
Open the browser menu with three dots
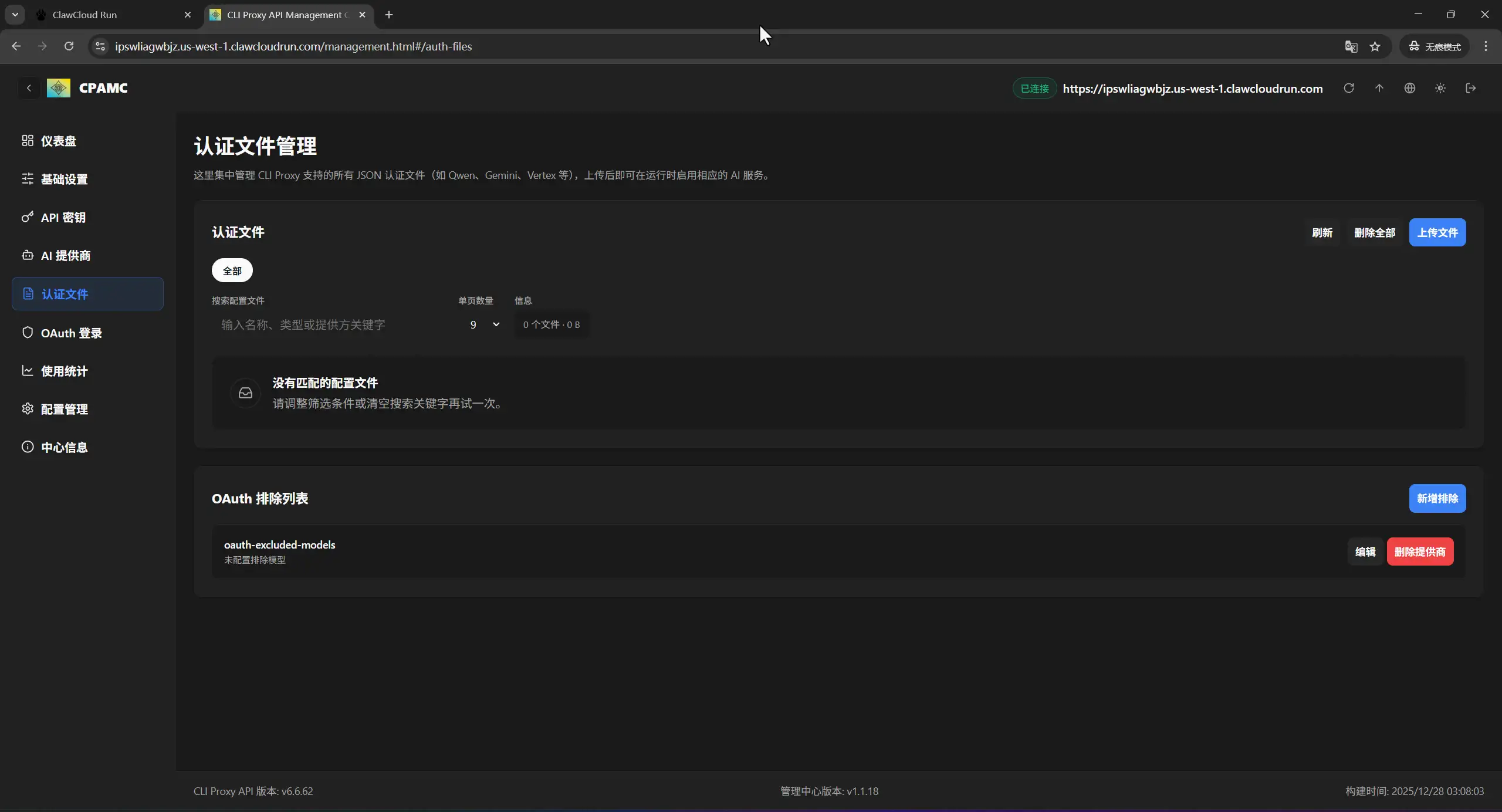pos(1486,46)
